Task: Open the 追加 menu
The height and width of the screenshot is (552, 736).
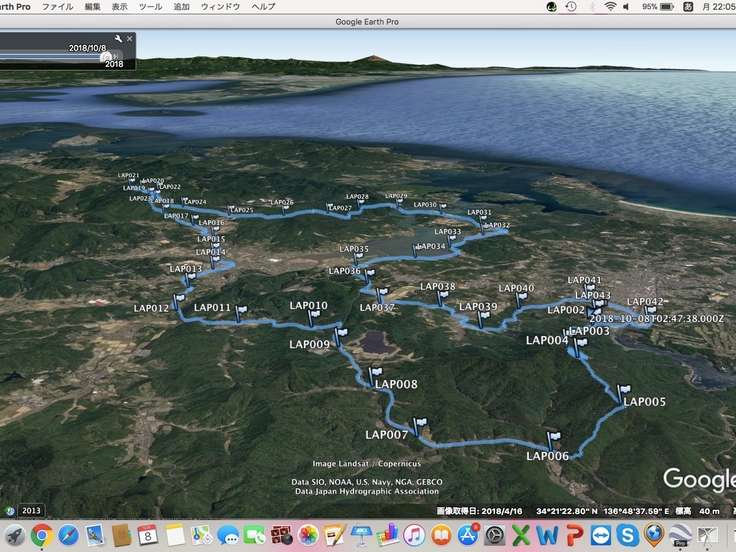Action: 181,6
